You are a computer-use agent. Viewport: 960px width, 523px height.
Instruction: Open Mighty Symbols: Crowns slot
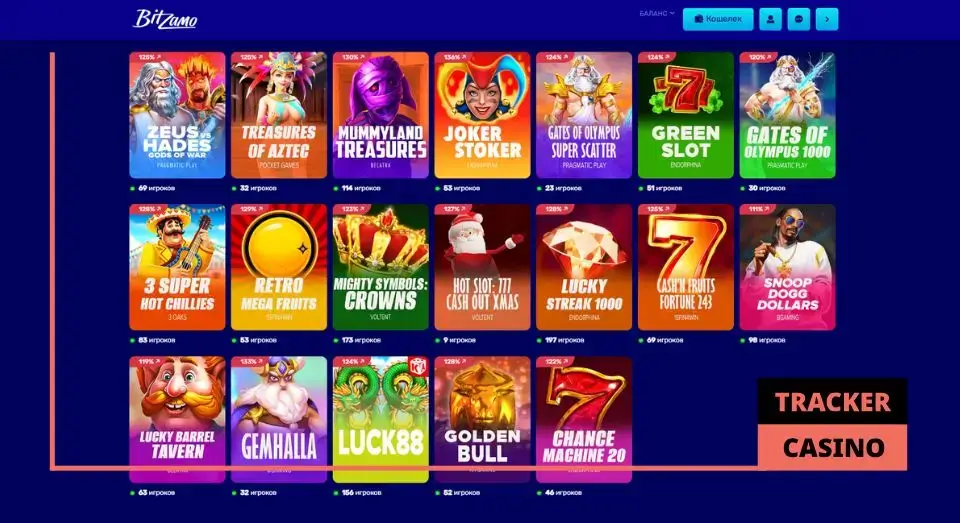380,267
